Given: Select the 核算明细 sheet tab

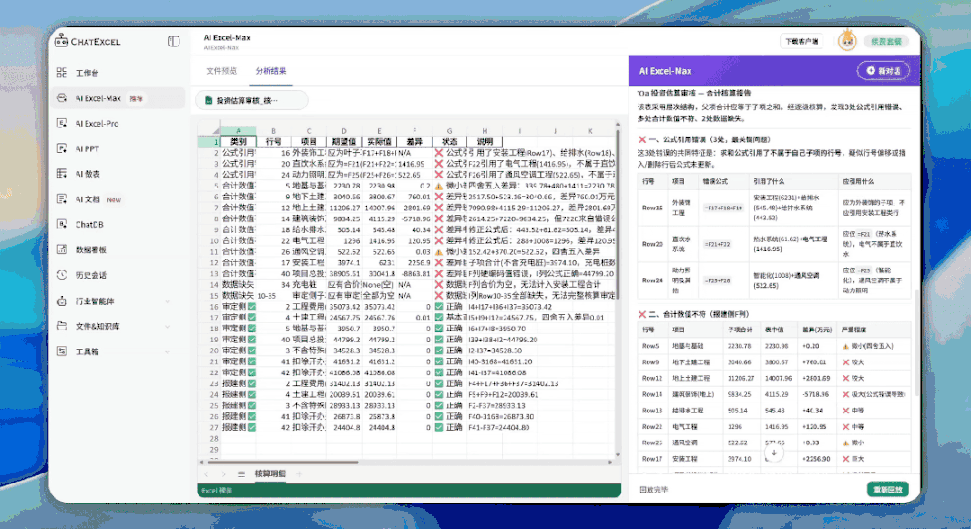Looking at the screenshot, I should (270, 474).
